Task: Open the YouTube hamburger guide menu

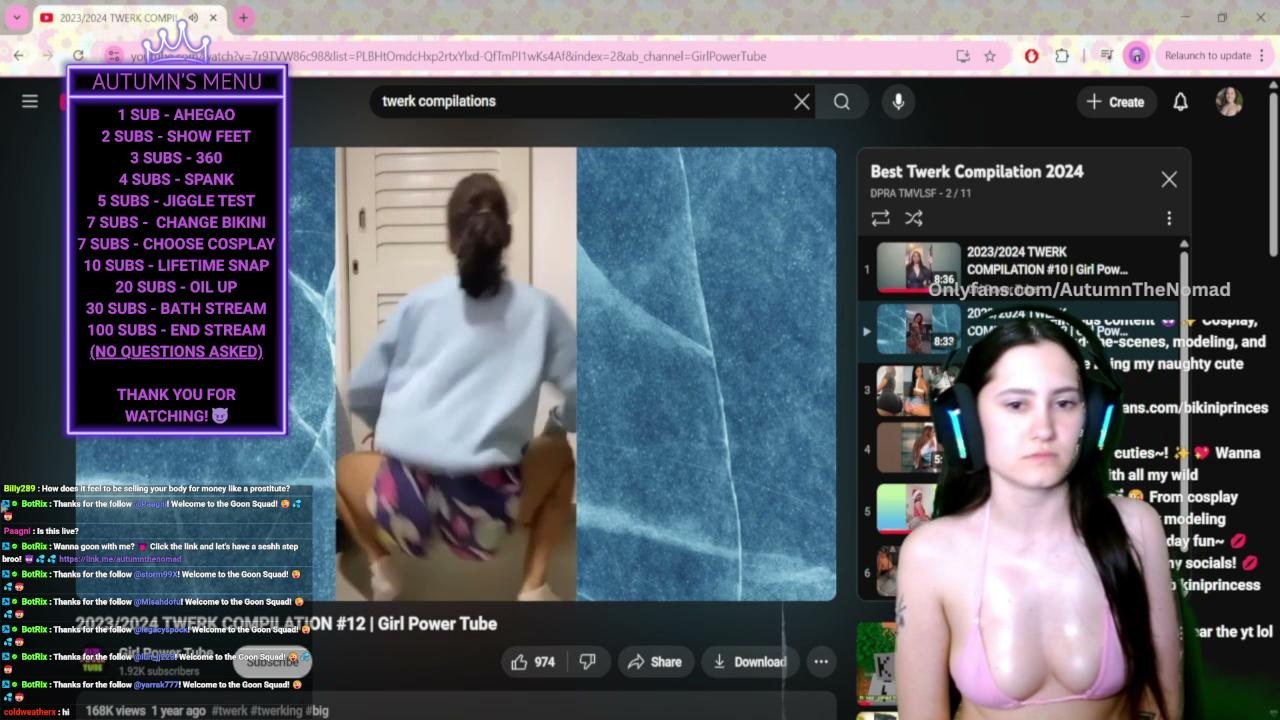Action: [x=30, y=101]
